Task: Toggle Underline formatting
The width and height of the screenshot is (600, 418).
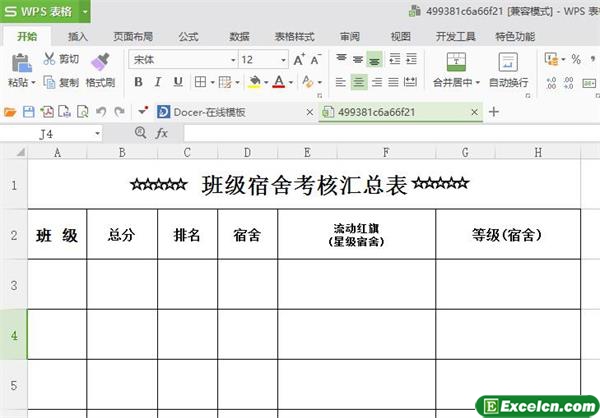Action: 177,82
